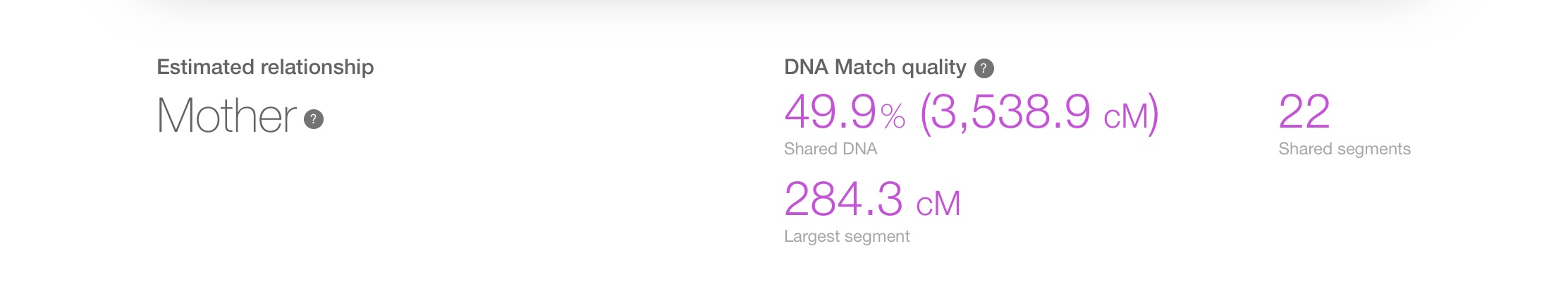This screenshot has height=306, width=1568.
Task: Click the percent sign after 49.9
Action: 893,116
